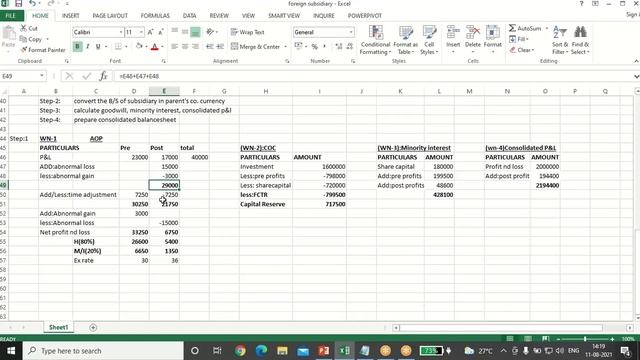Viewport: 640px width, 360px height.
Task: Add a new sheet
Action: (93, 327)
